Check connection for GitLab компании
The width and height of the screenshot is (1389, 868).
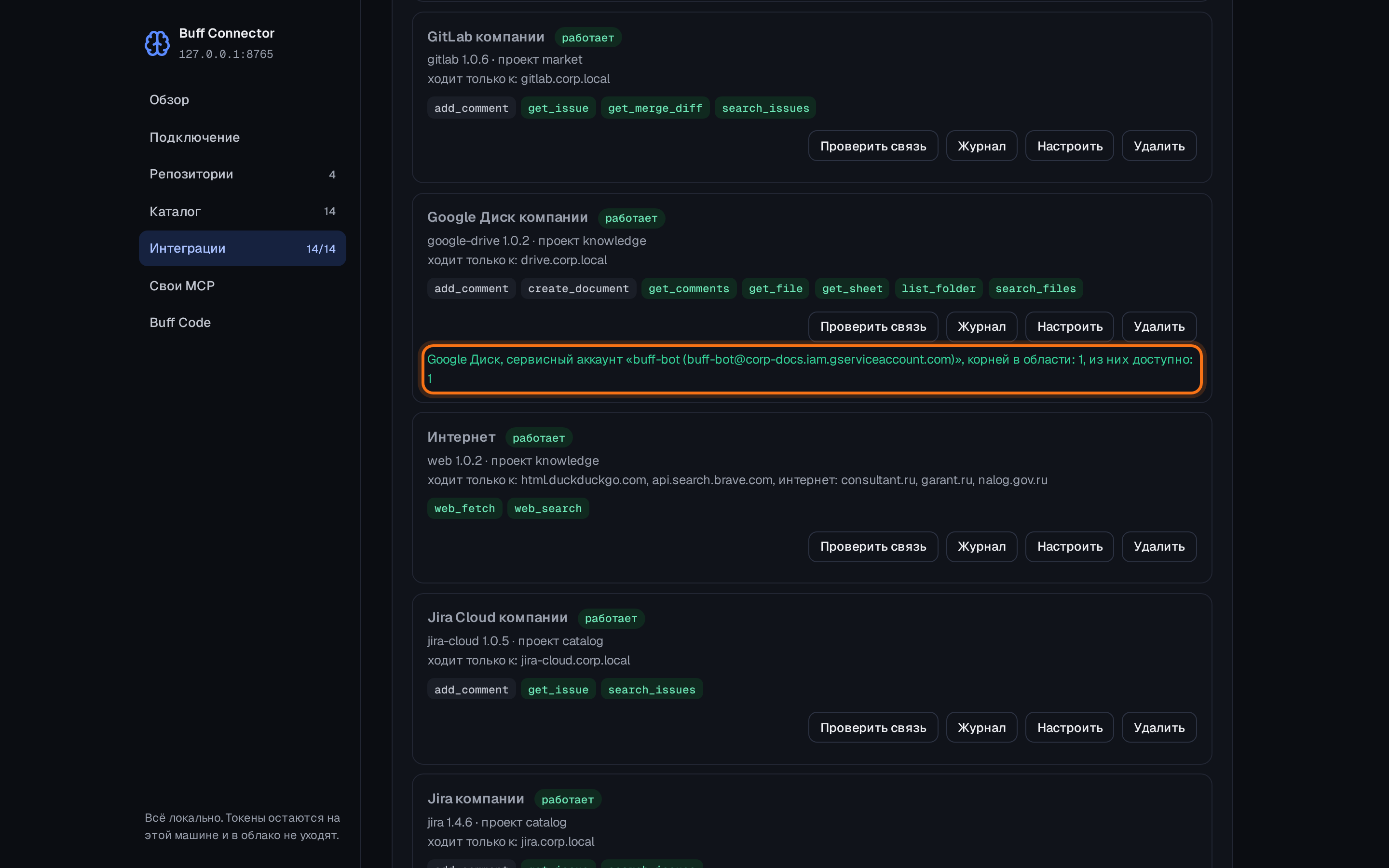pos(873,146)
